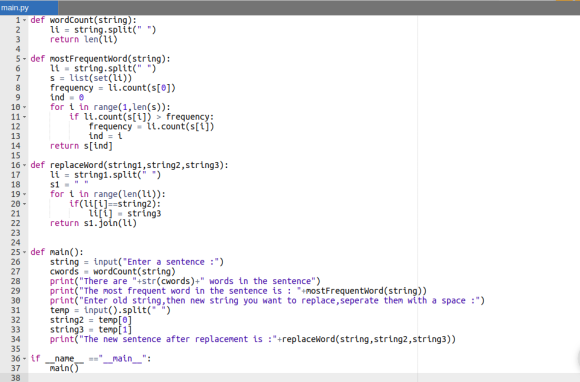Collapse the mostFrequentWord function fold arrow

click(x=25, y=59)
